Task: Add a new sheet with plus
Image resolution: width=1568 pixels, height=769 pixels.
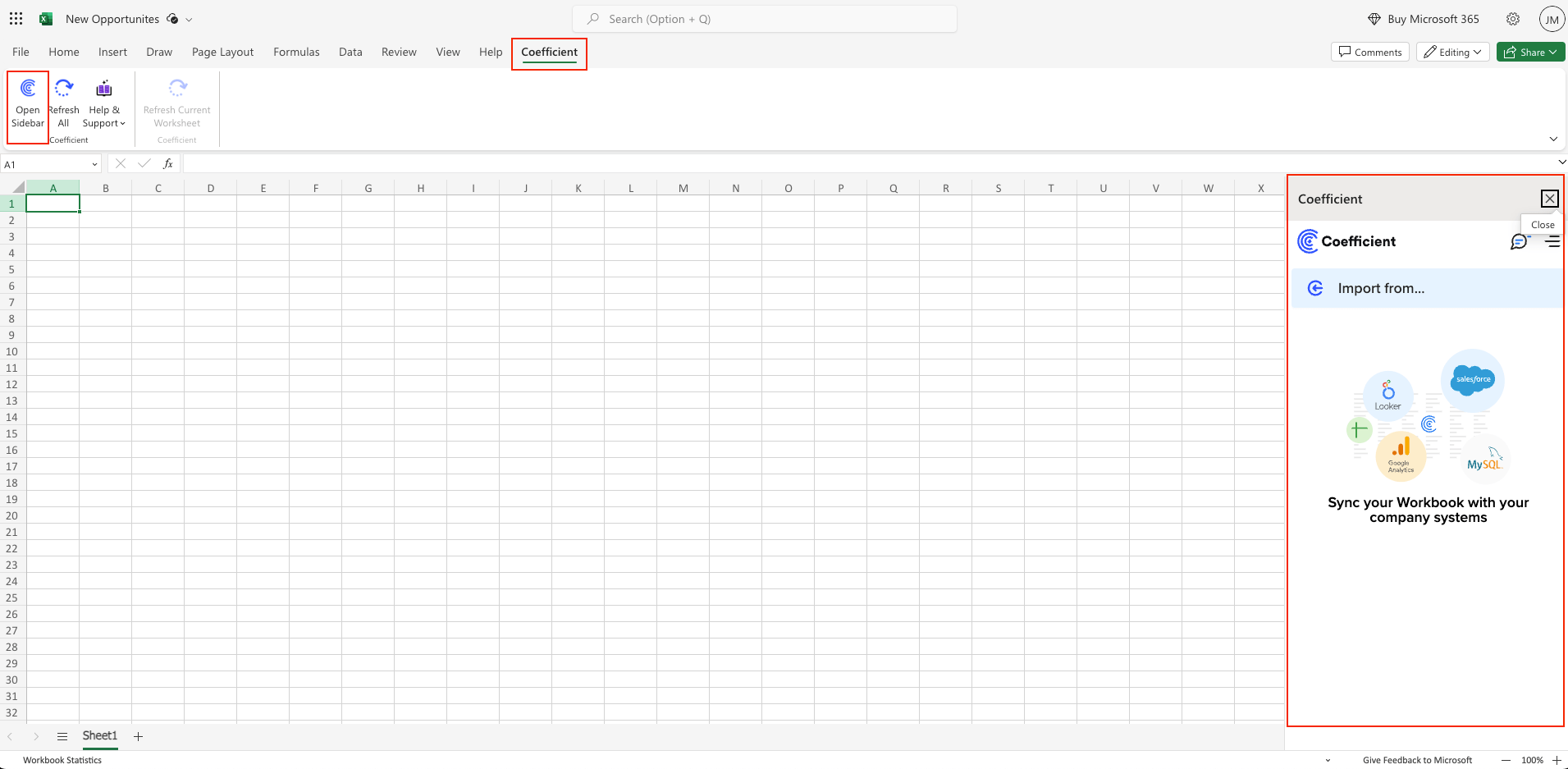Action: click(139, 736)
